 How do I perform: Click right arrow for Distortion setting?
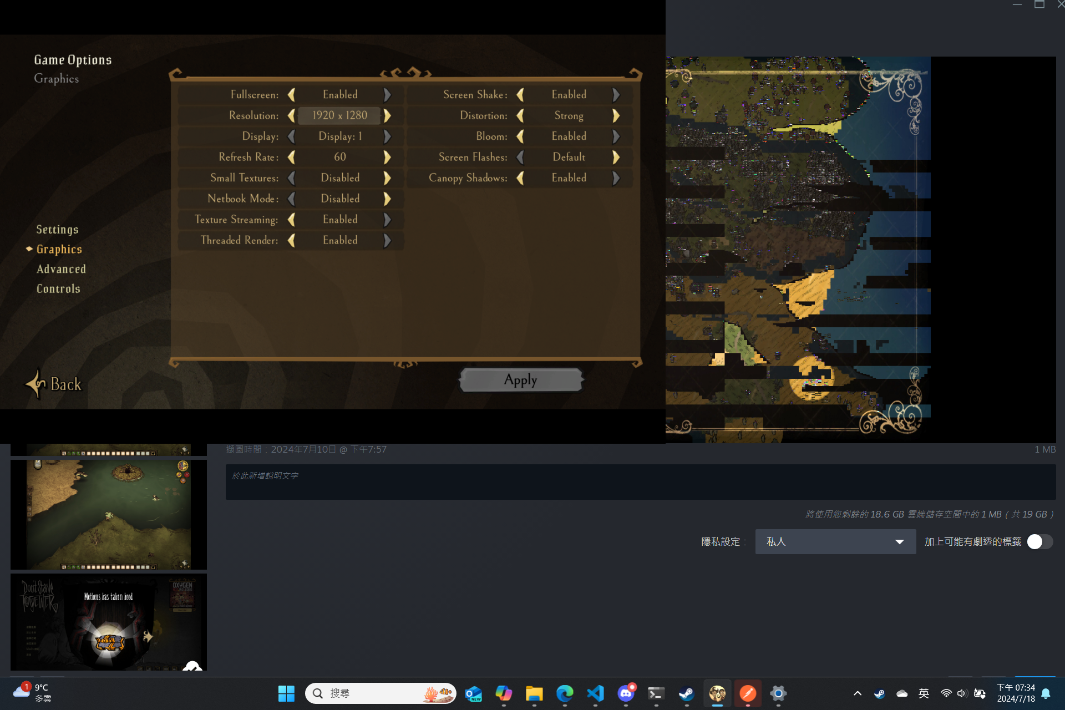[x=616, y=116]
